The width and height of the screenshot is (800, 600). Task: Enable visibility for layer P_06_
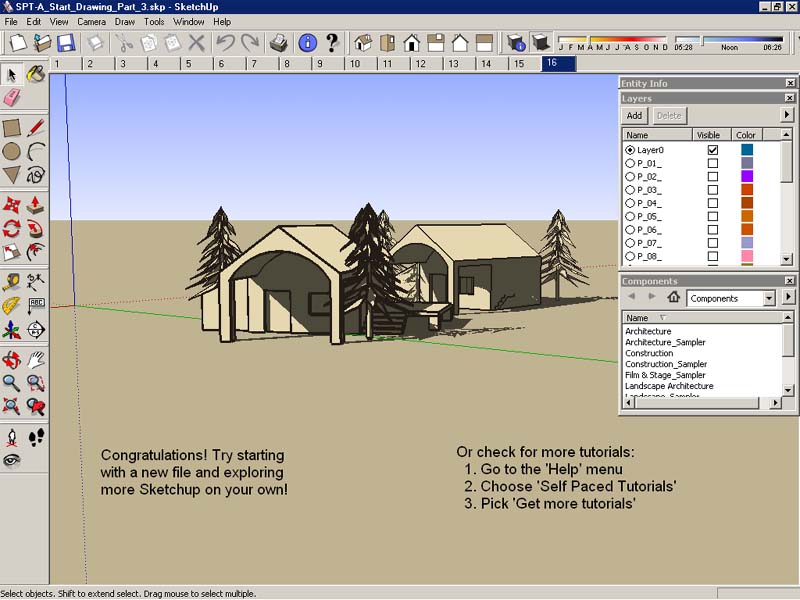click(x=713, y=230)
